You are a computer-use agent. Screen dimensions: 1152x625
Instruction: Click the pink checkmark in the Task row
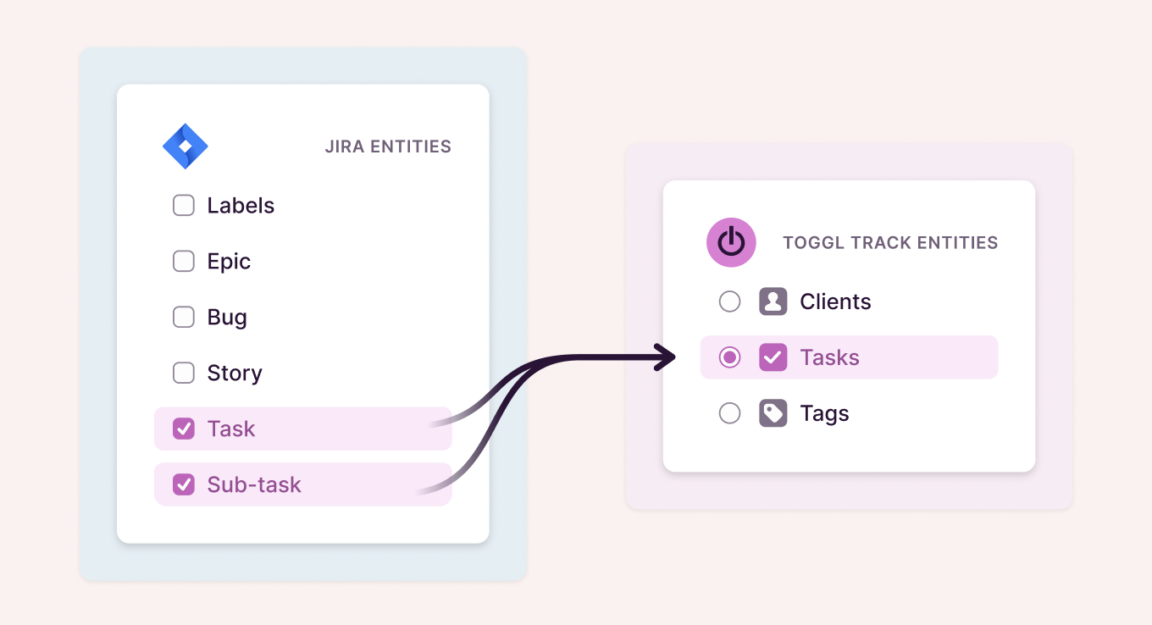click(183, 428)
